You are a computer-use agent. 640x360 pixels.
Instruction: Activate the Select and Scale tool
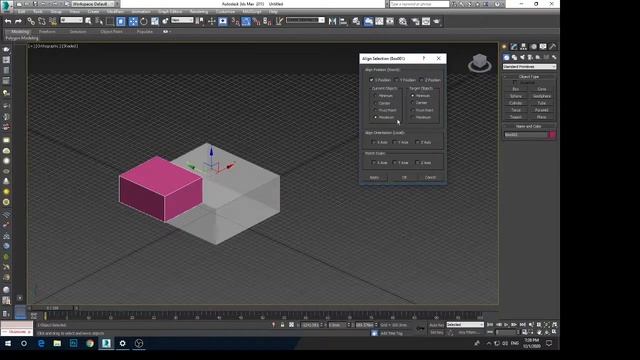155,21
